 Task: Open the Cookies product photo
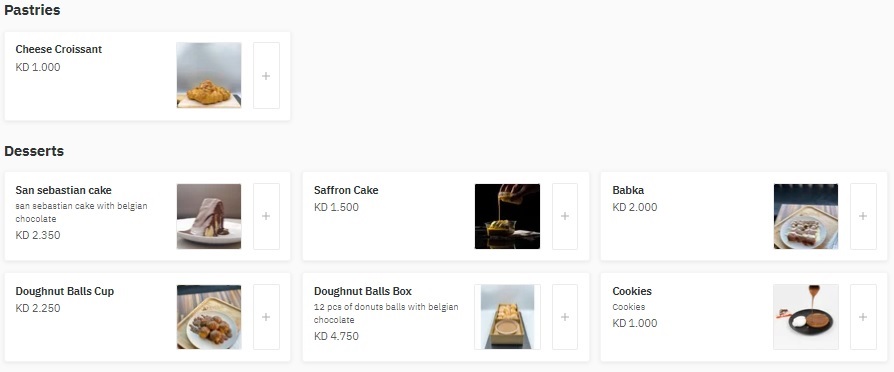pyautogui.click(x=806, y=317)
